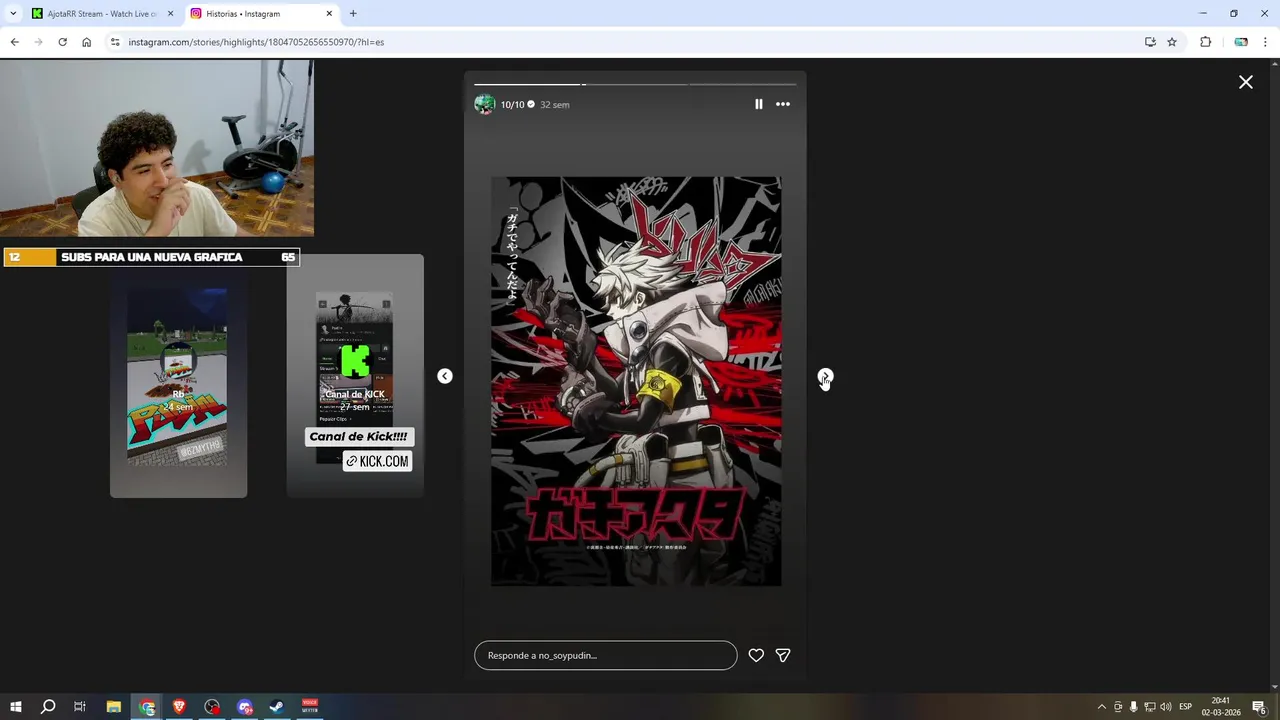Viewport: 1280px width, 720px height.
Task: Open a new browser tab with the plus button
Action: [353, 14]
